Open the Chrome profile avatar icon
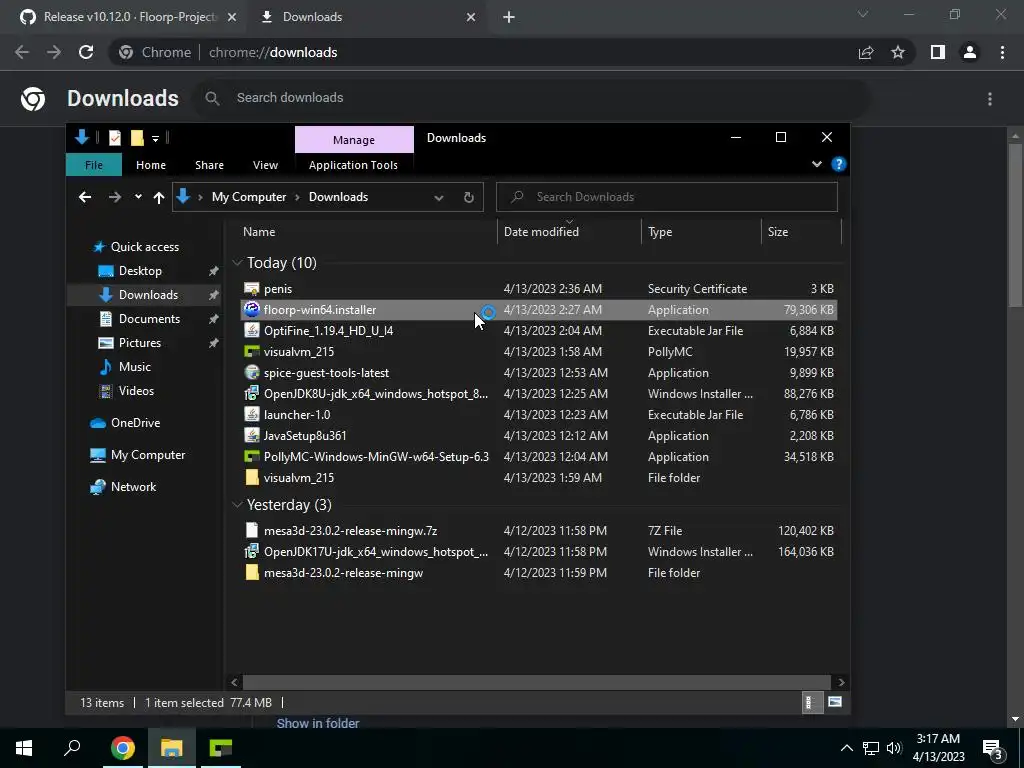1024x768 pixels. (970, 52)
